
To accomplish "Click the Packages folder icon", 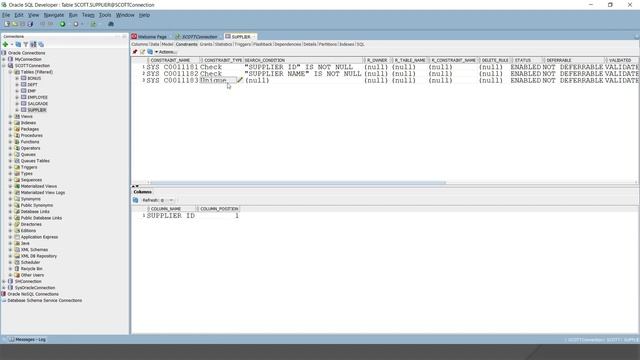I will 17,129.
